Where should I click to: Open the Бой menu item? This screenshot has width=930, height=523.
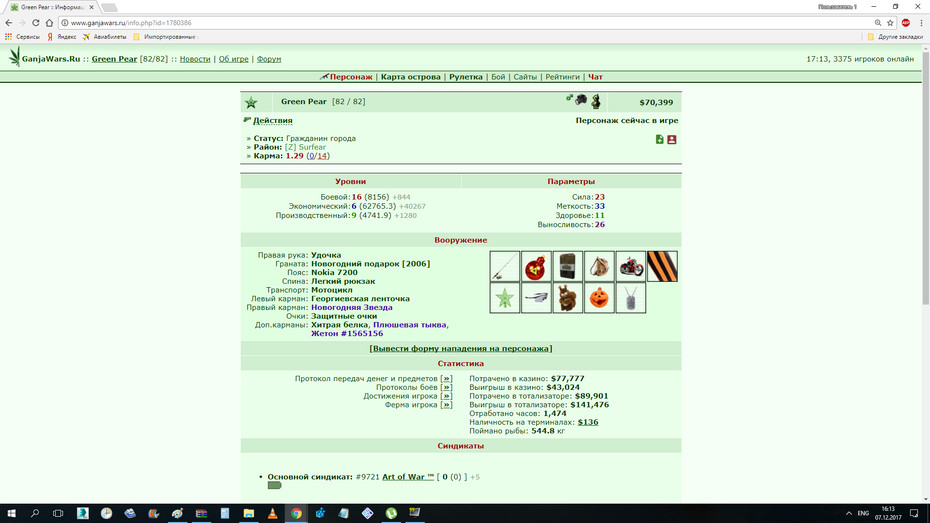(498, 76)
